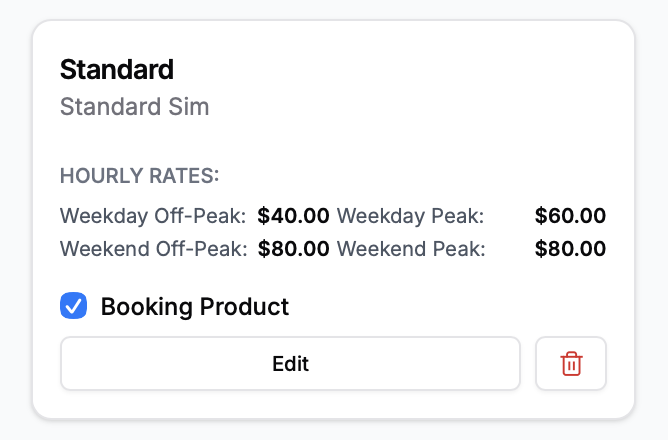Click the gray page background outside the card
The image size is (668, 440).
pos(652,428)
